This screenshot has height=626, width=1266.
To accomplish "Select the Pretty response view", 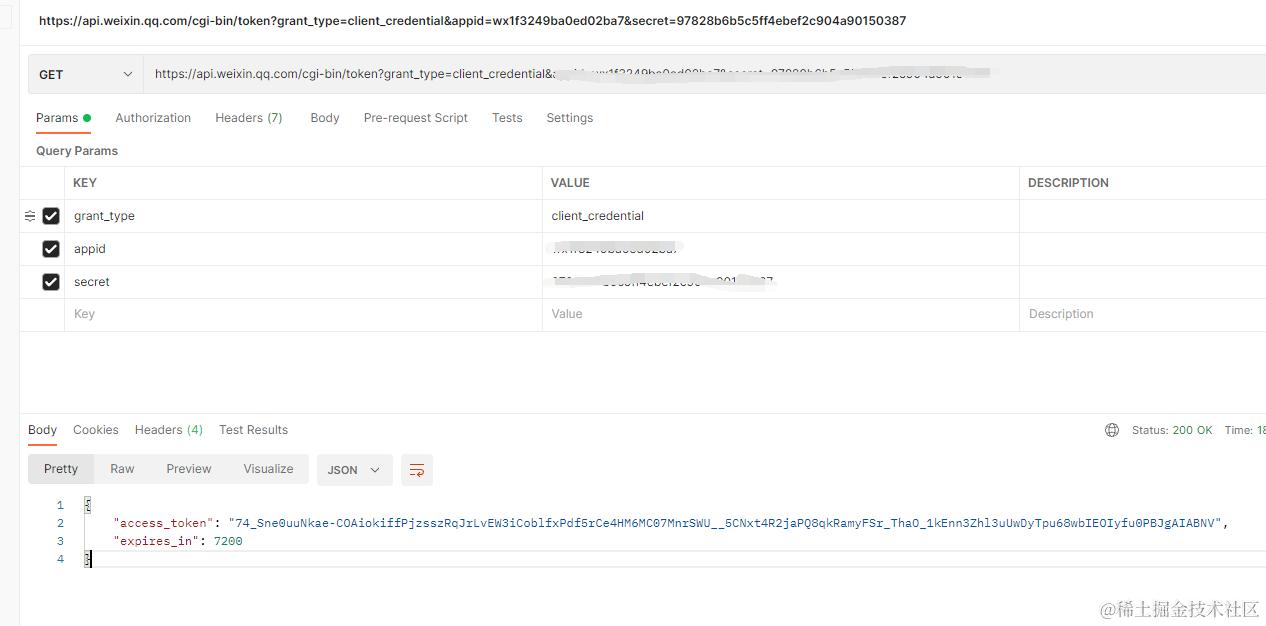I will [x=61, y=469].
